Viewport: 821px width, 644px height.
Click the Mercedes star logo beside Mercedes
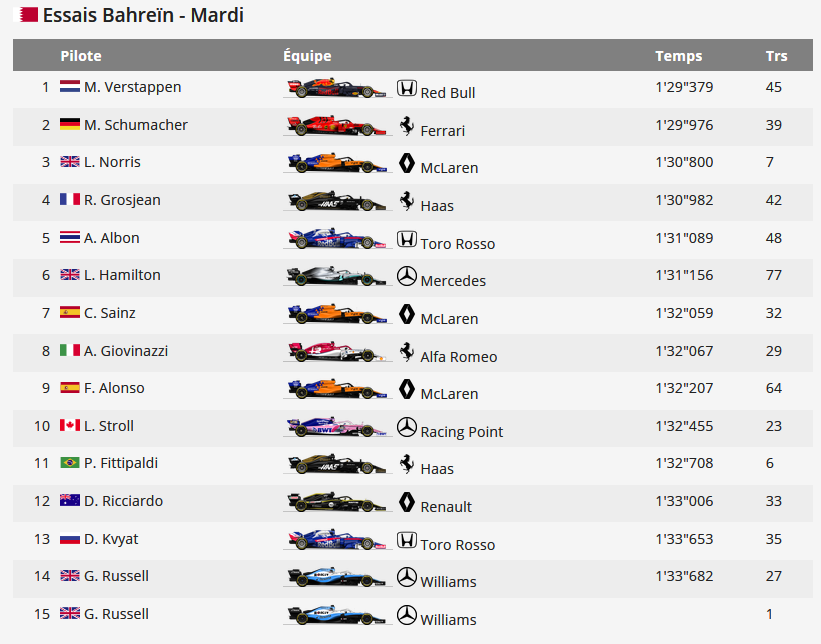pos(406,276)
